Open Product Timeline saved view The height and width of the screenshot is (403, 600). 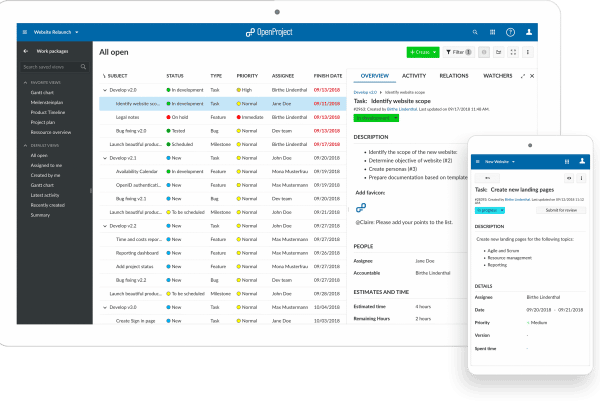48,112
